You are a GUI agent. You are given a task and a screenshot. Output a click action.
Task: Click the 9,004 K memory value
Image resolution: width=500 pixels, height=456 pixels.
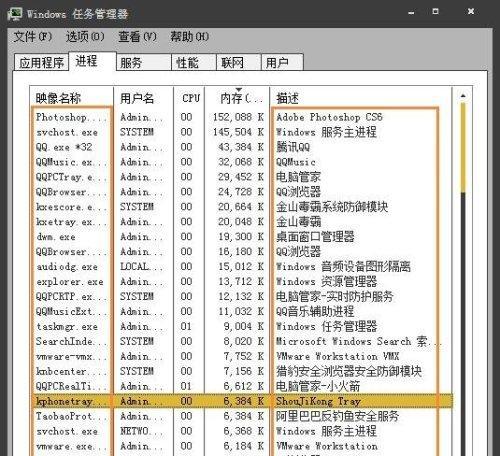(x=244, y=326)
